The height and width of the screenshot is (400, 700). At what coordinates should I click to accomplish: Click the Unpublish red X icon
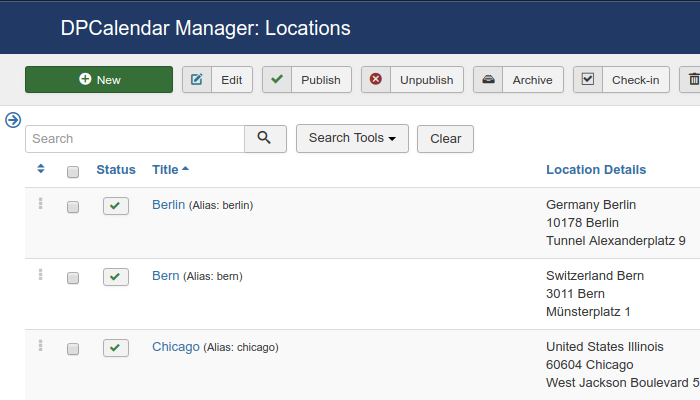tap(376, 79)
